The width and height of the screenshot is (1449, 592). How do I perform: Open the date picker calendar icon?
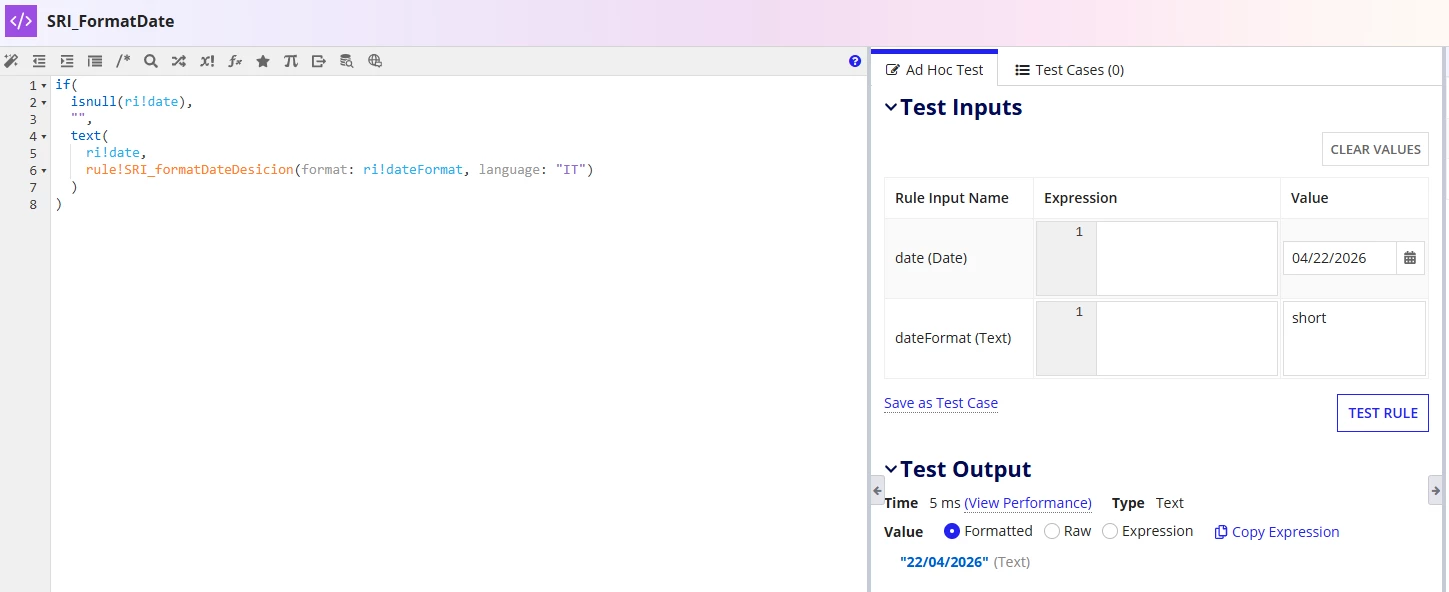1410,258
